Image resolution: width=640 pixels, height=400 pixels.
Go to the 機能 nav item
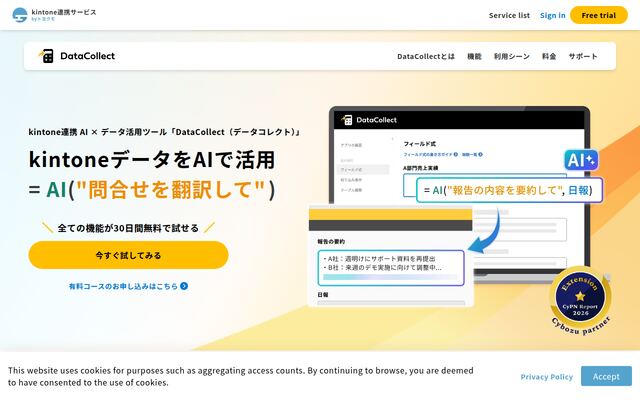coord(474,56)
